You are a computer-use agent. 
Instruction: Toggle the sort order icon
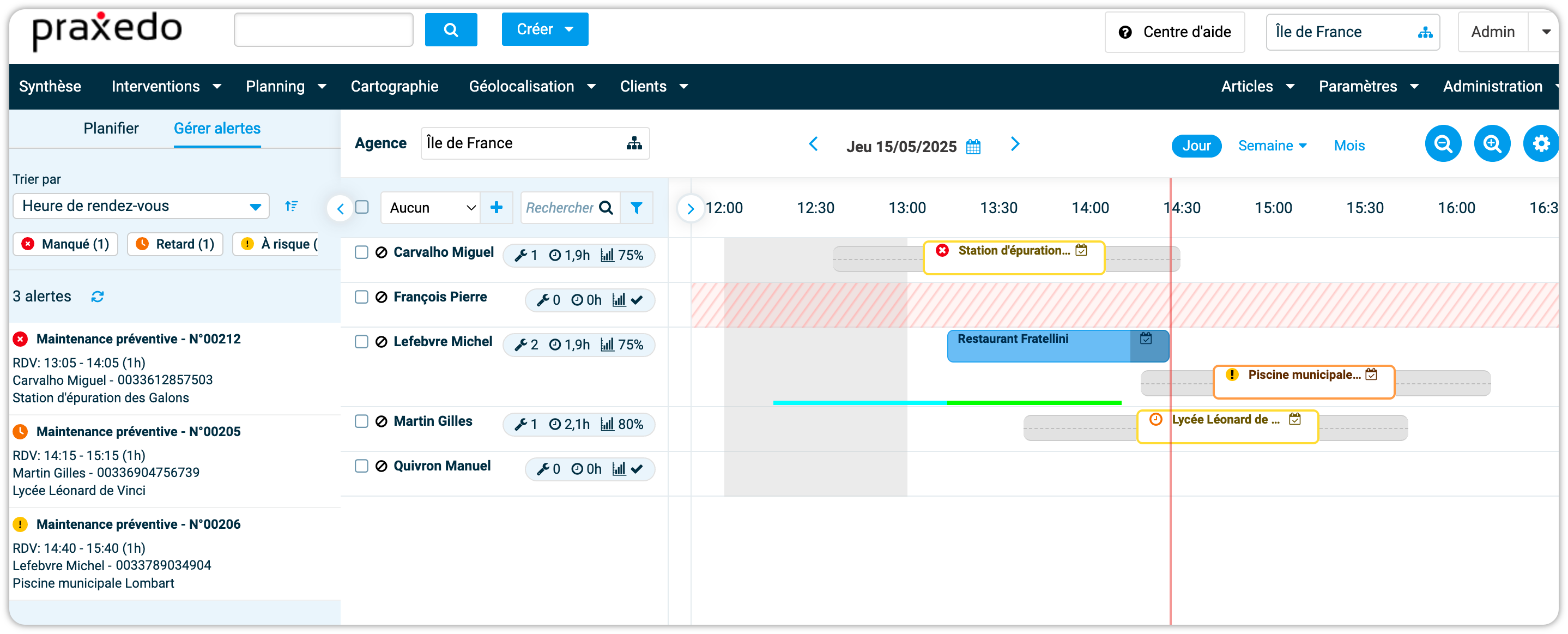[x=292, y=206]
